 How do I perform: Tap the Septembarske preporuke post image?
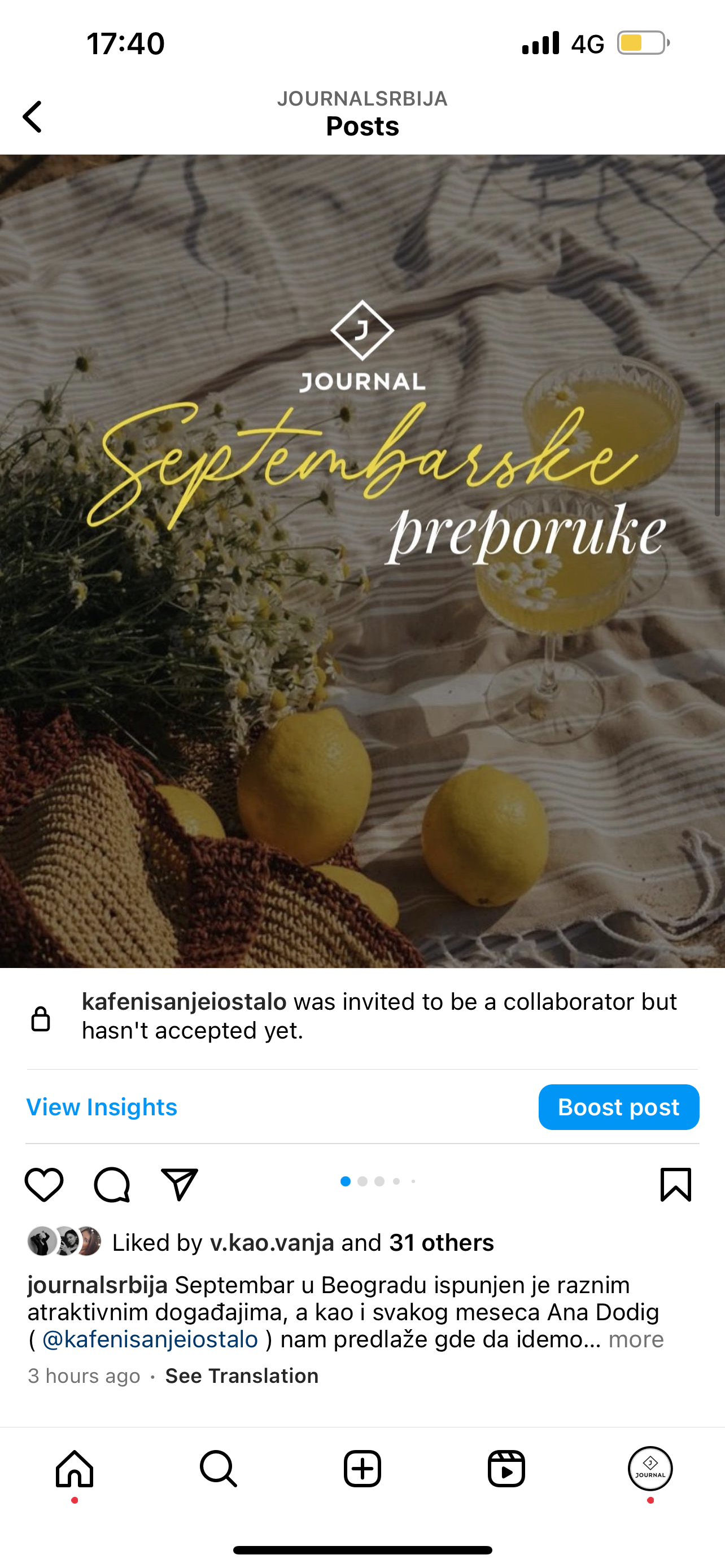[362, 560]
